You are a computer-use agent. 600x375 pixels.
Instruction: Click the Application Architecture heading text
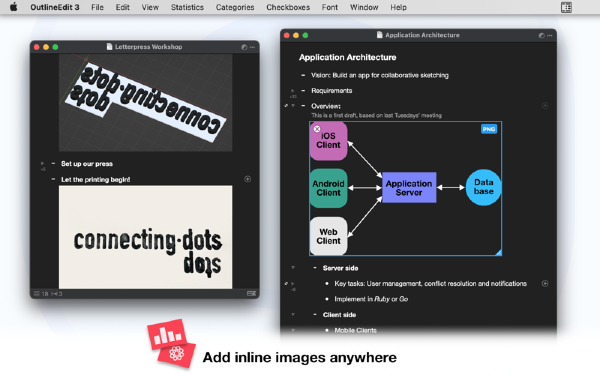[347, 57]
